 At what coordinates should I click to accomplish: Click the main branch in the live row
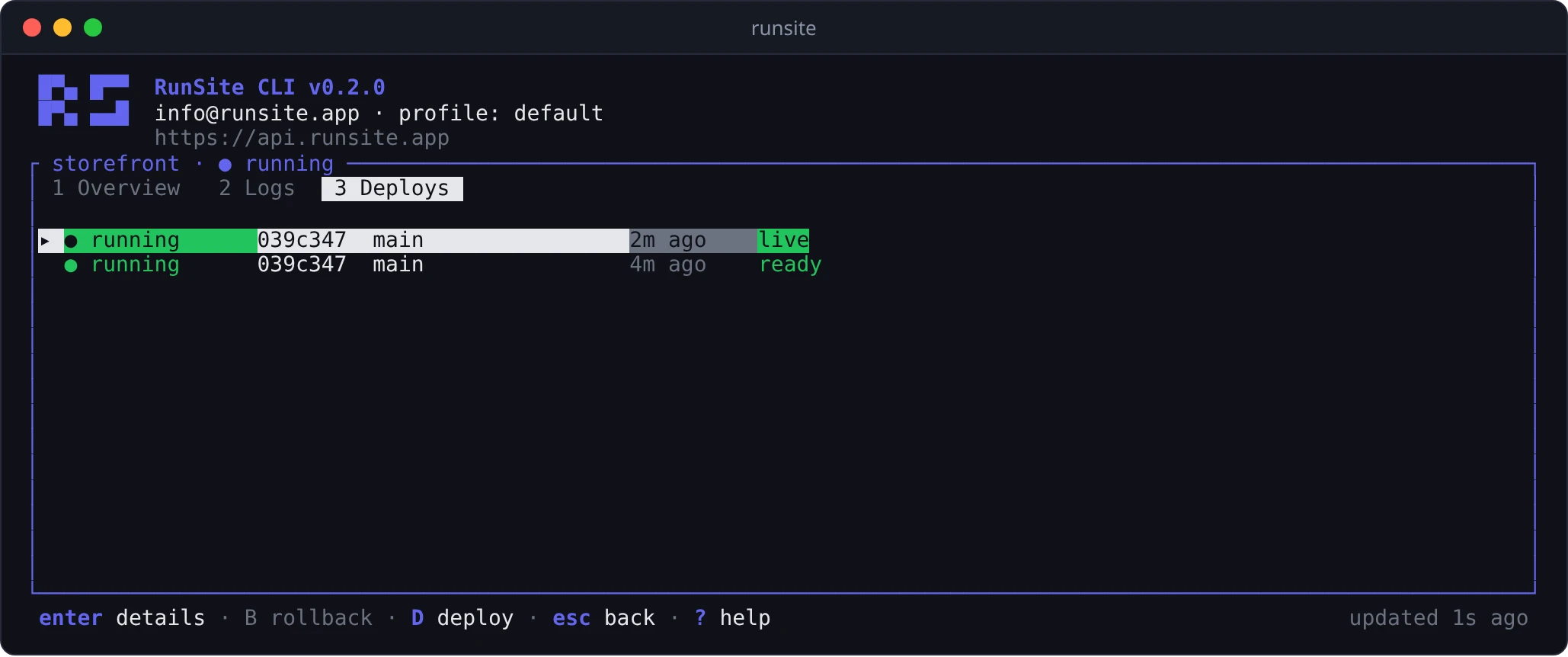click(398, 240)
